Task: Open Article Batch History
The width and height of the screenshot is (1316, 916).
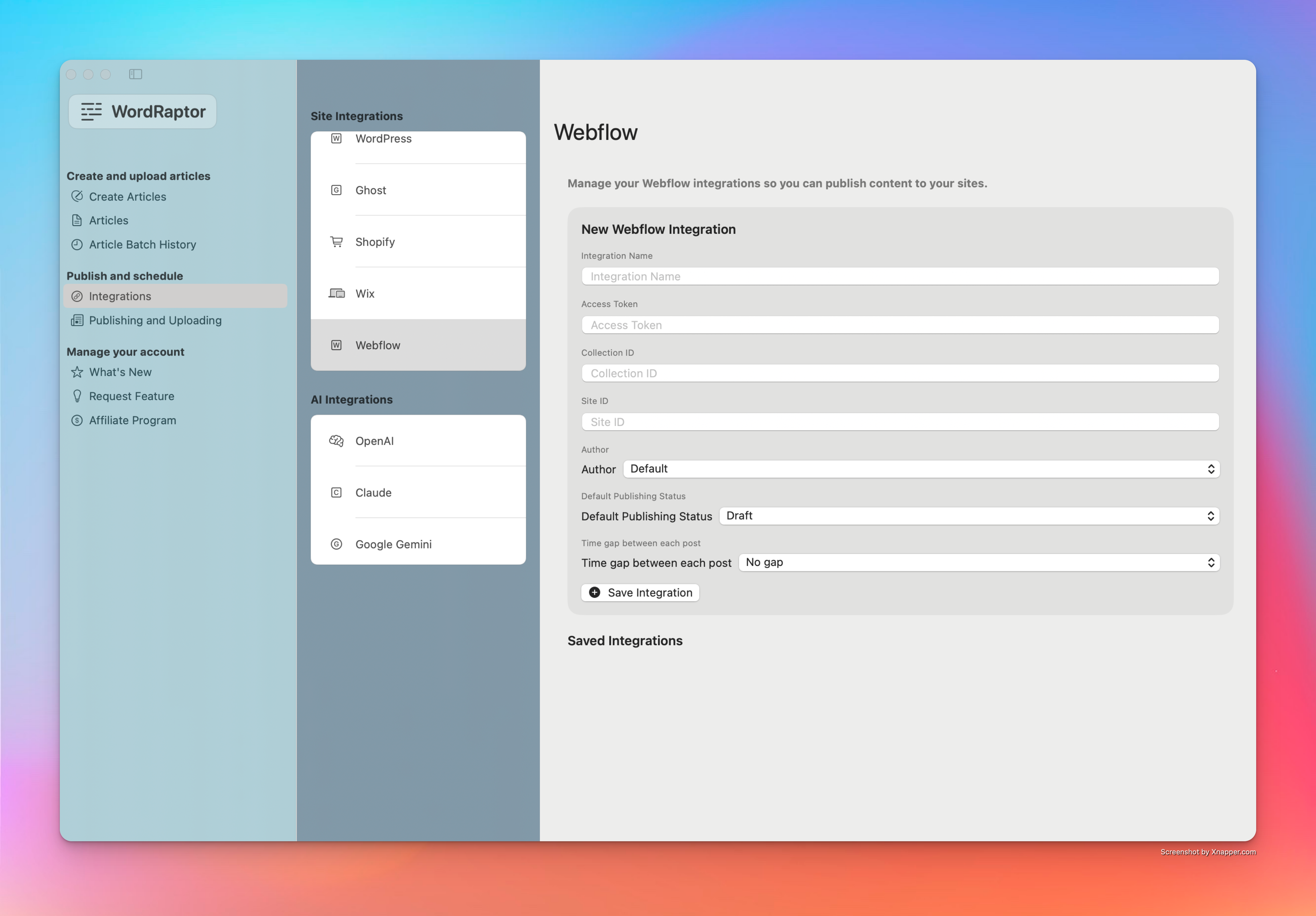Action: pyautogui.click(x=175, y=245)
